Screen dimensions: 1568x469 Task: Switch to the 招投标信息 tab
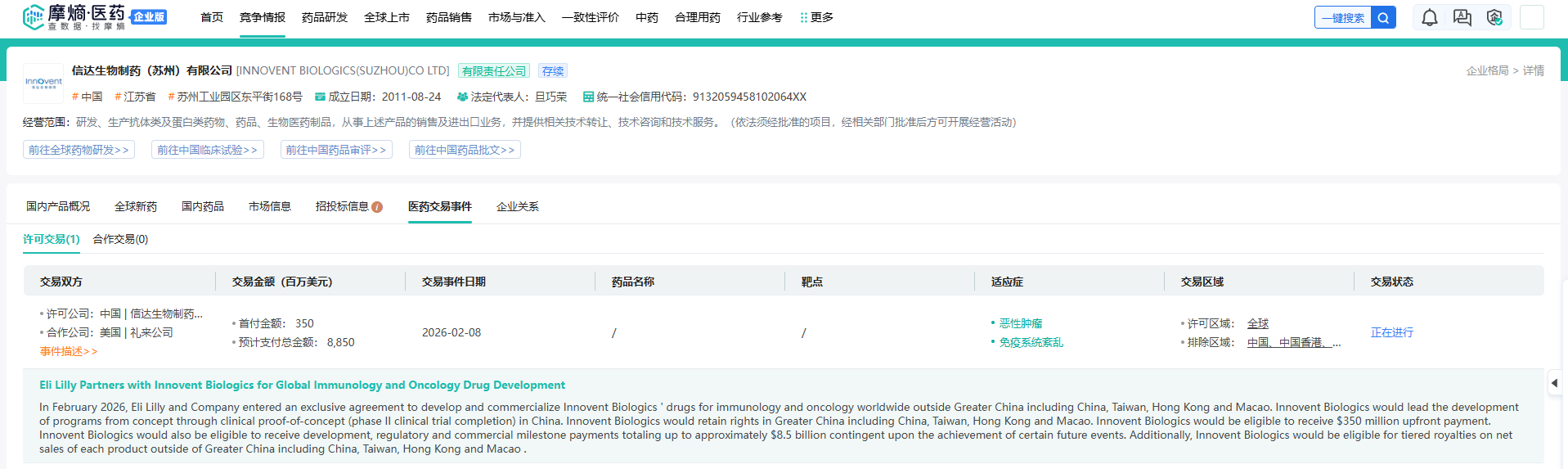tap(342, 206)
